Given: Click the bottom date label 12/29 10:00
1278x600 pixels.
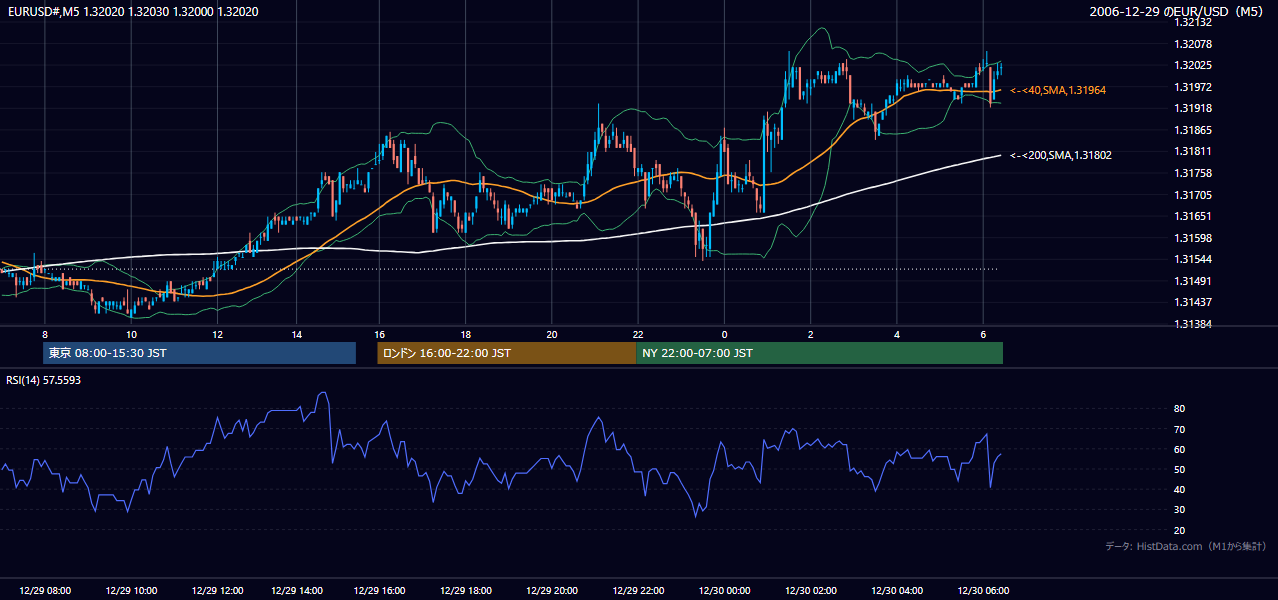Looking at the screenshot, I should click(x=132, y=591).
